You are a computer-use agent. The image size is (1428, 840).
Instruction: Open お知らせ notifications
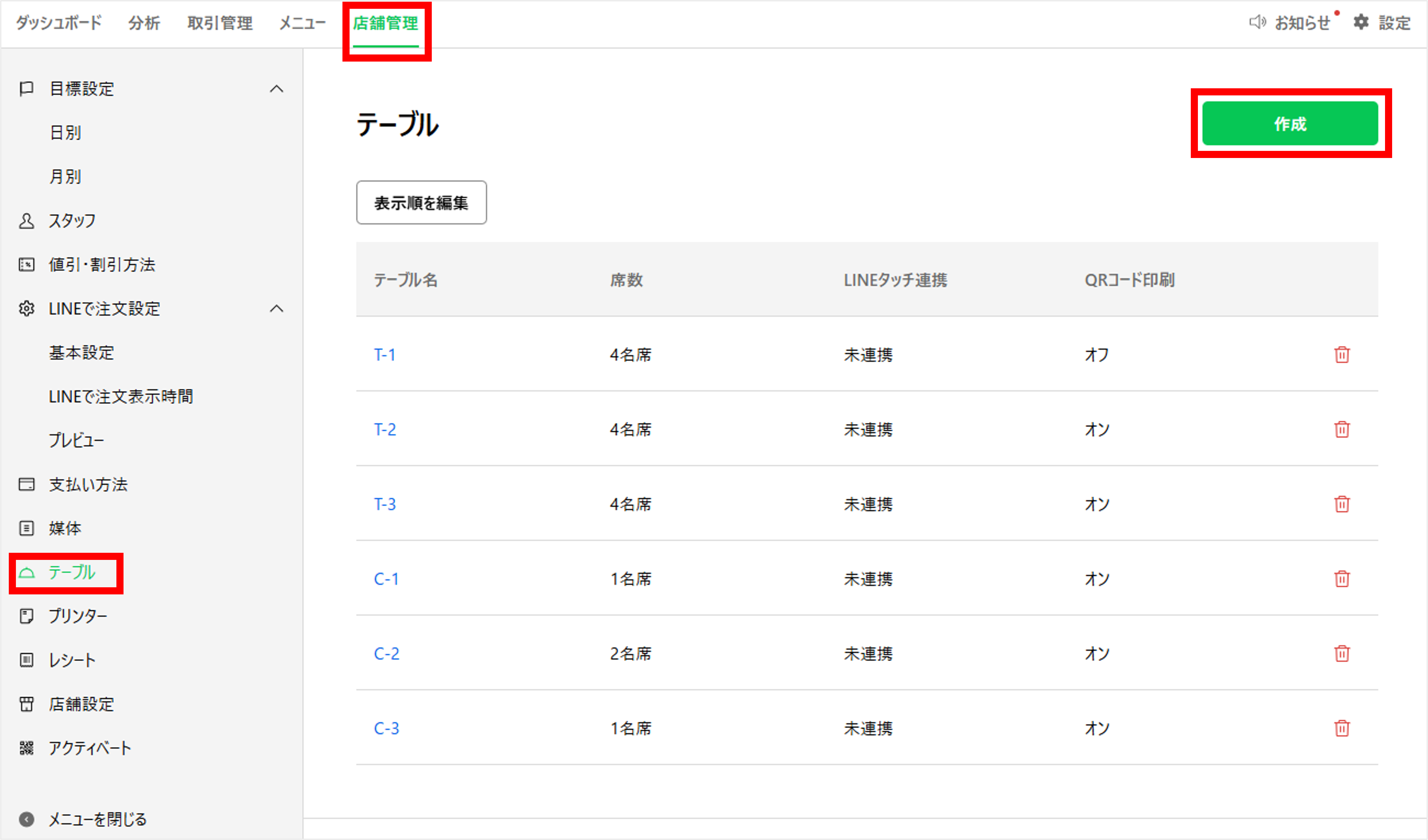pos(1302,23)
